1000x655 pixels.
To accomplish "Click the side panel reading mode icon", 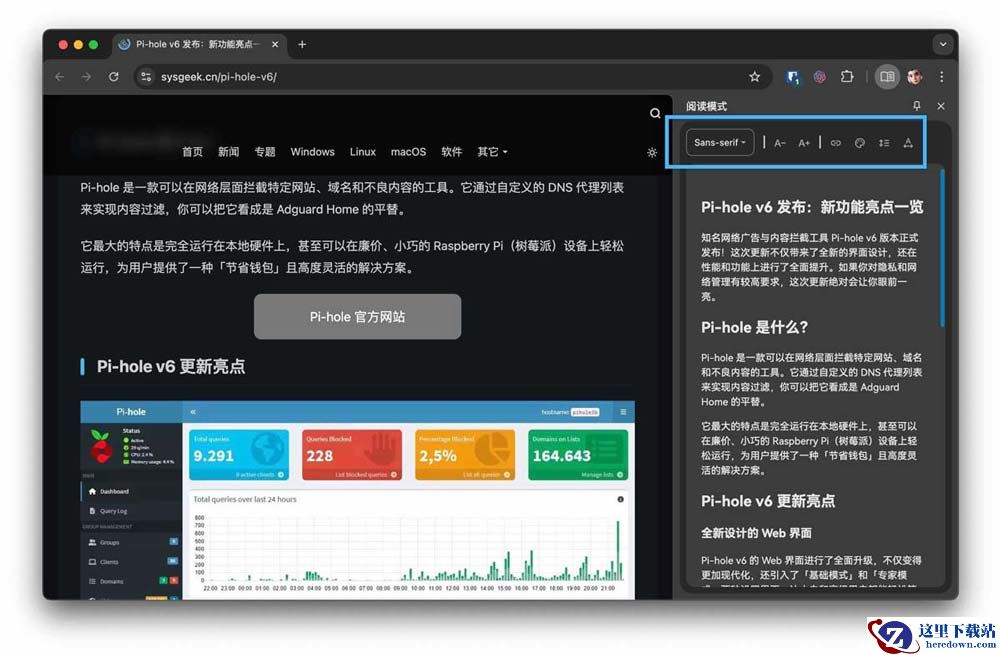I will [886, 77].
